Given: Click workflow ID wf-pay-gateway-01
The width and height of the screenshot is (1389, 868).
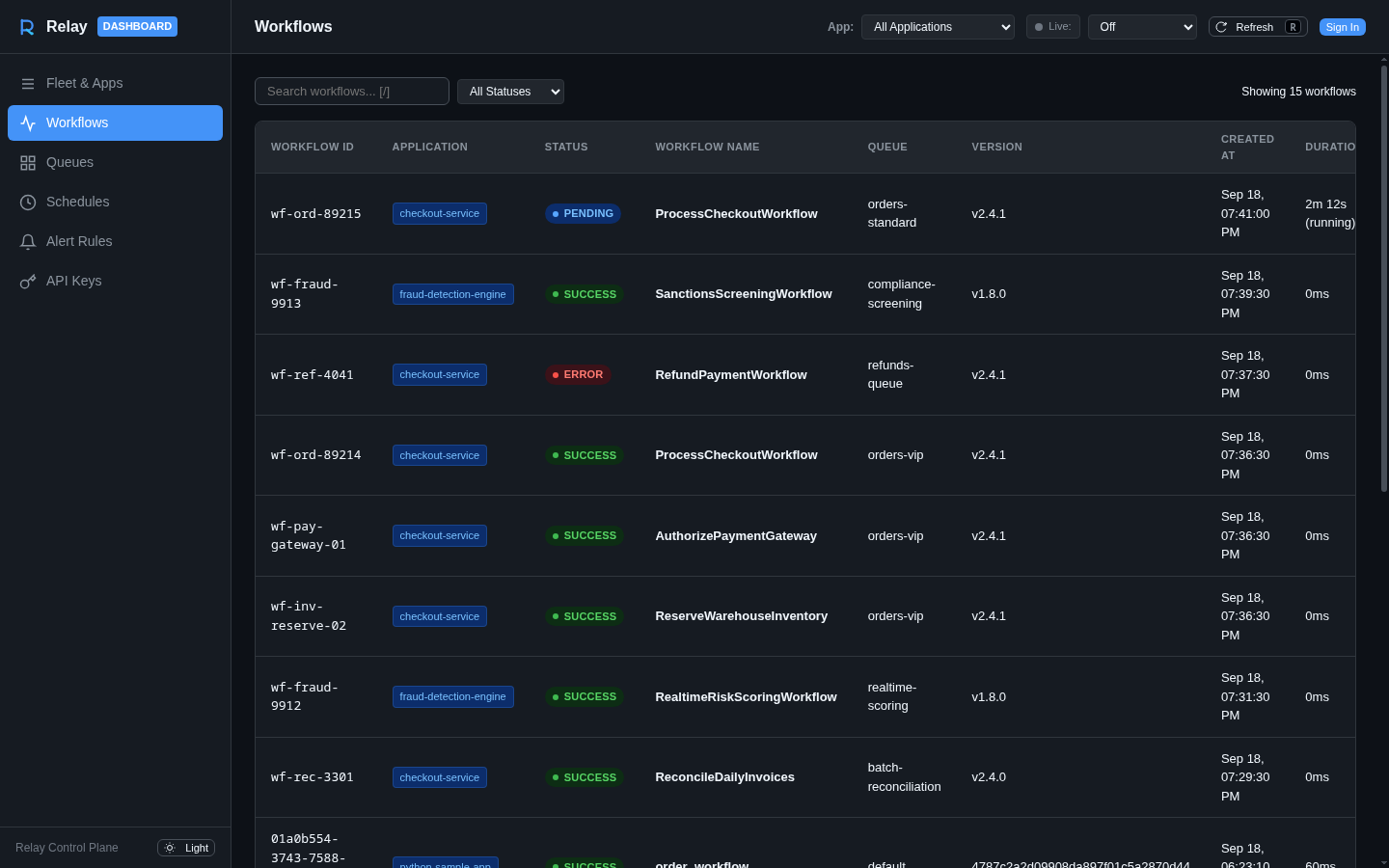Looking at the screenshot, I should click(309, 535).
